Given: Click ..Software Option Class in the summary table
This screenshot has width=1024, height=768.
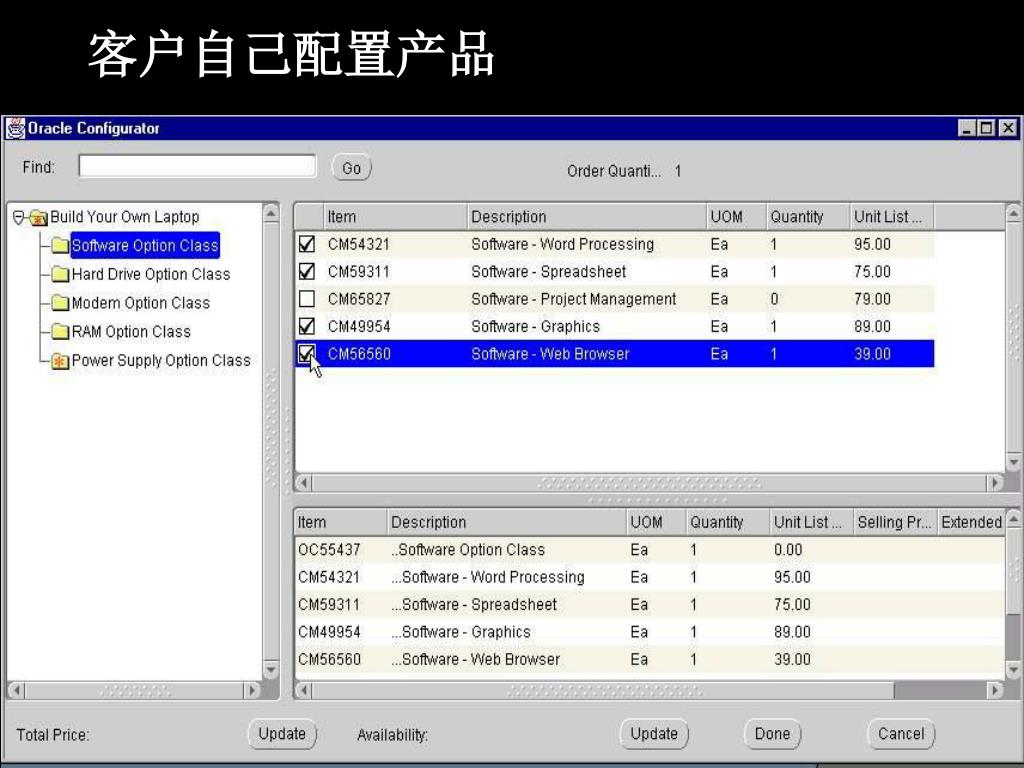Looking at the screenshot, I should (x=468, y=550).
